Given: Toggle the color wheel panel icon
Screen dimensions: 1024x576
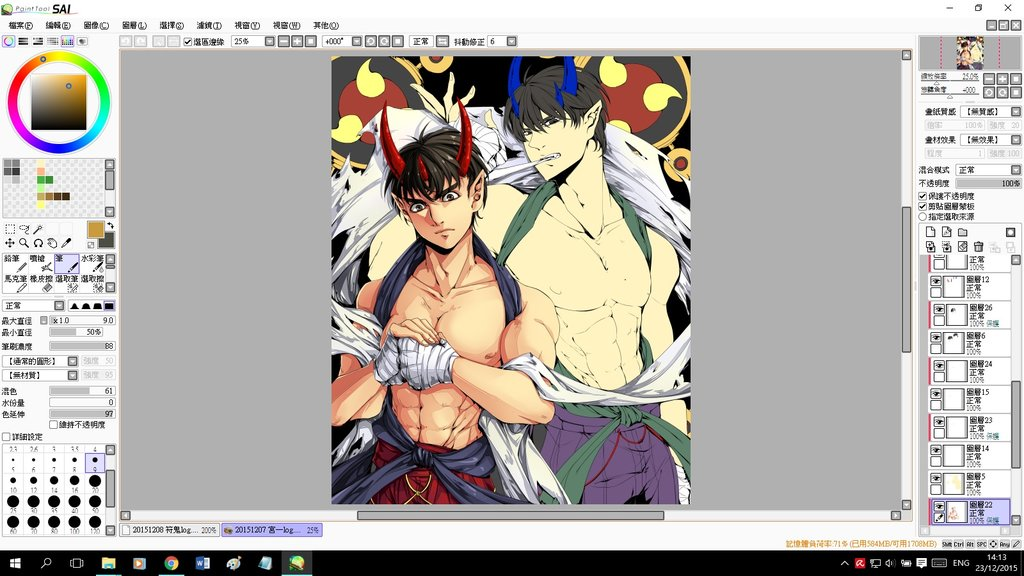Looking at the screenshot, I should (x=8, y=41).
